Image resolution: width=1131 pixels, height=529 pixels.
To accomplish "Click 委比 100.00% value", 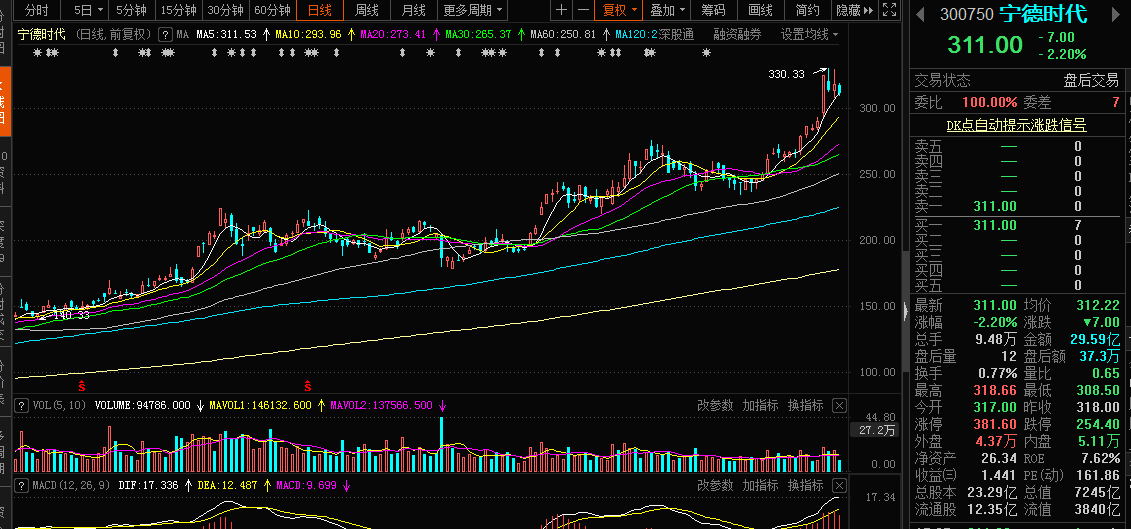I will click(x=990, y=102).
